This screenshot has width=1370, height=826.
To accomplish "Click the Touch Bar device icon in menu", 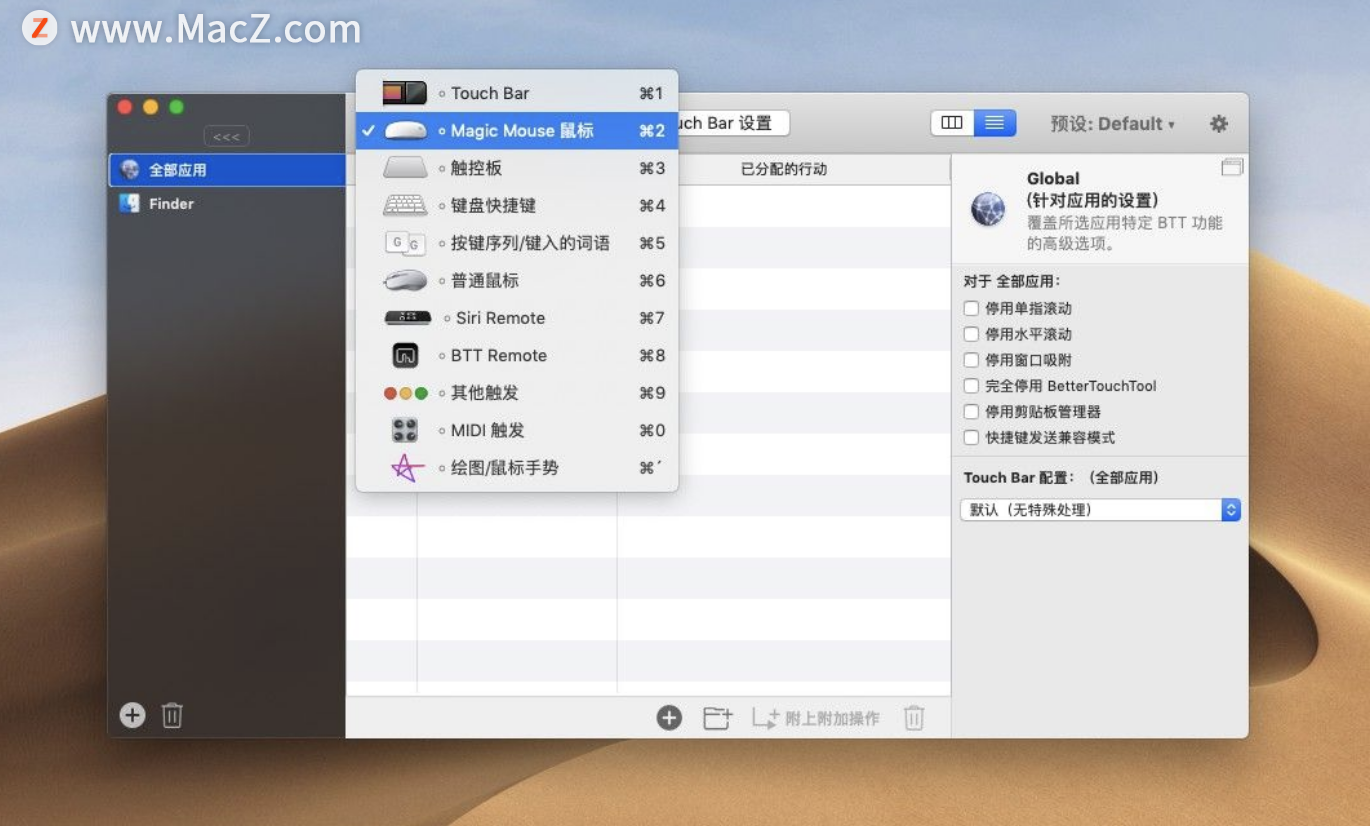I will click(x=405, y=93).
